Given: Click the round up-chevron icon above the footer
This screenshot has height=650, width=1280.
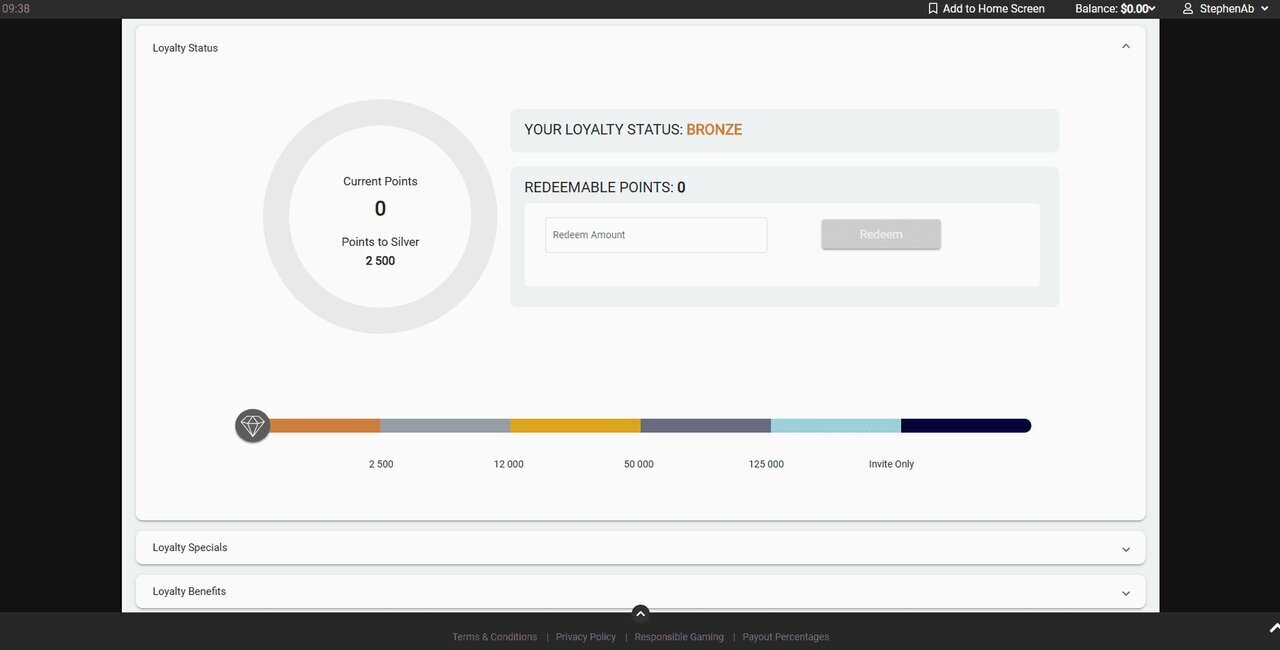Looking at the screenshot, I should point(640,613).
